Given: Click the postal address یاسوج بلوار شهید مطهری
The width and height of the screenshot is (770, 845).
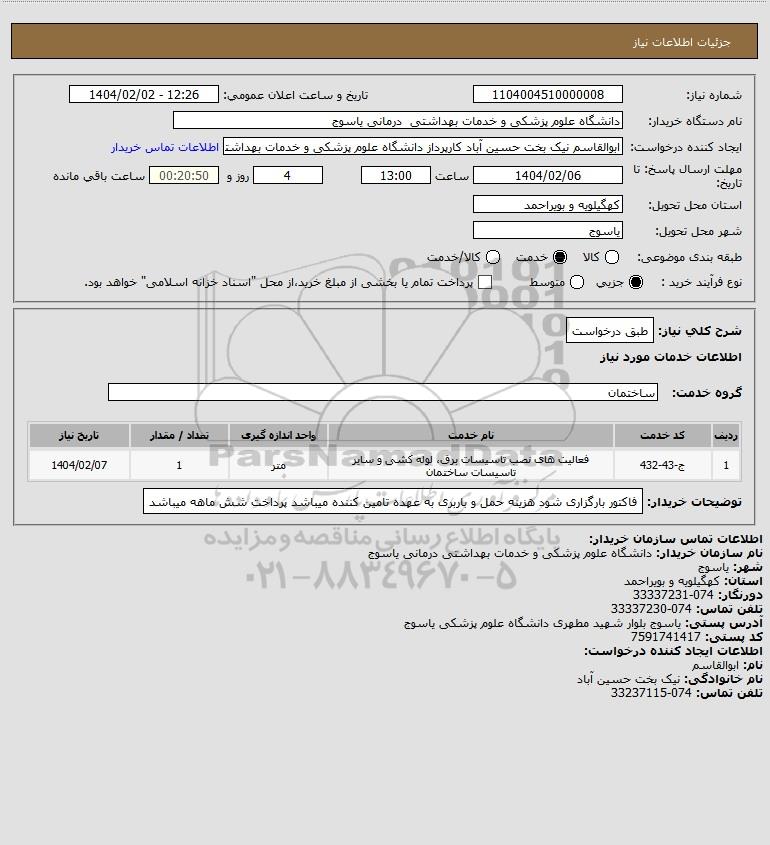Looking at the screenshot, I should (x=543, y=623).
